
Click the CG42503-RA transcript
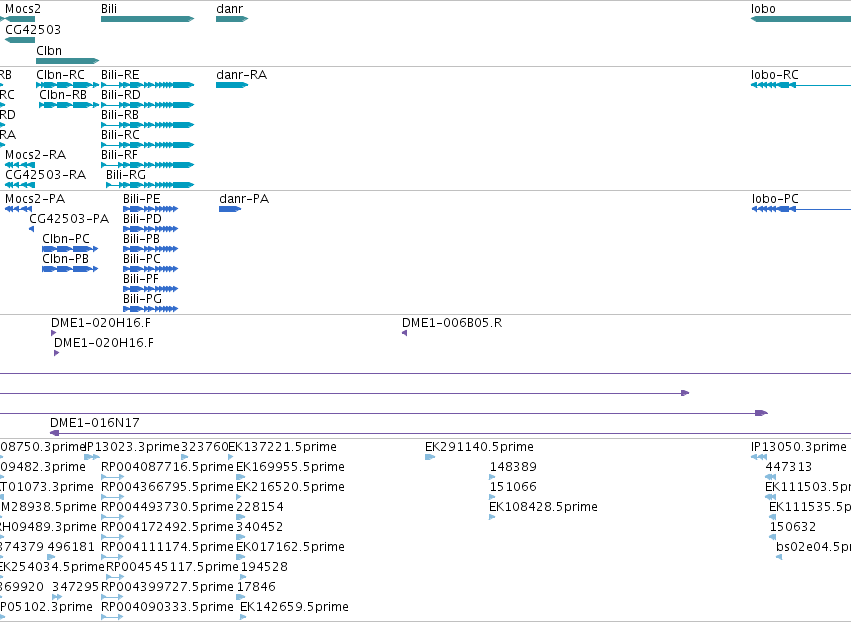(x=20, y=185)
